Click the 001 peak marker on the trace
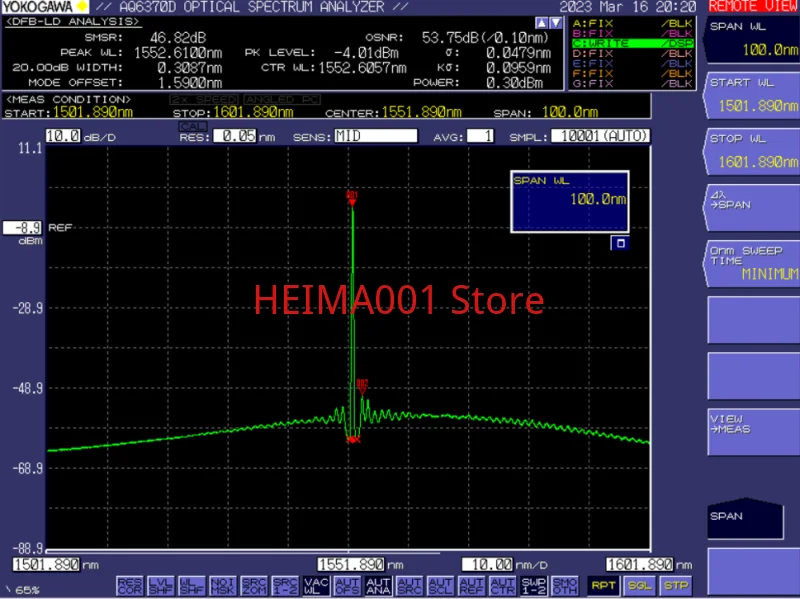The width and height of the screenshot is (800, 599). pos(352,198)
